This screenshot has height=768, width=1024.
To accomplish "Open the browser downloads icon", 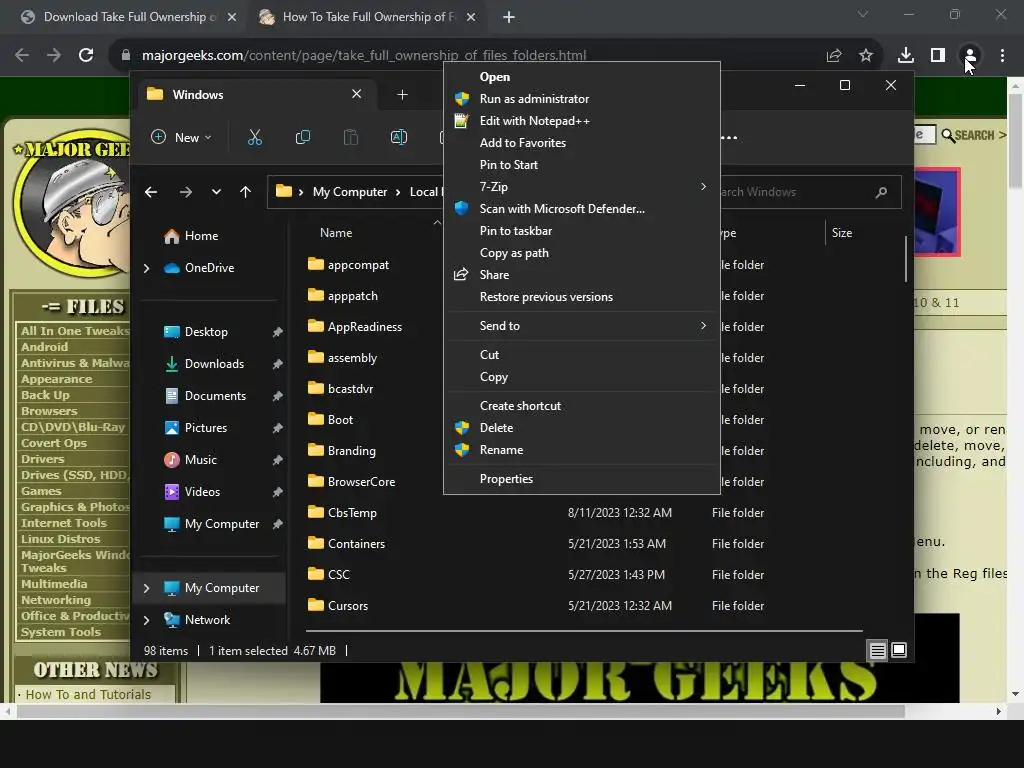I will [905, 56].
